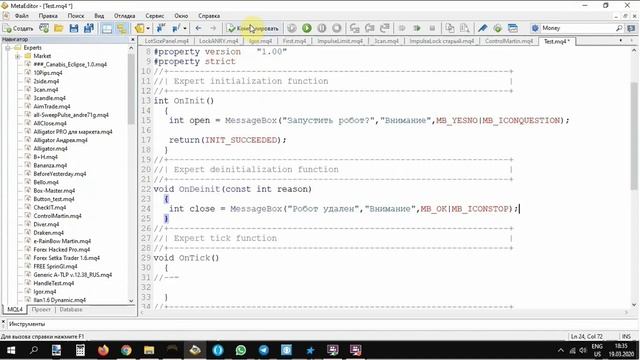Select the Test.mq4 tab

pos(557,41)
